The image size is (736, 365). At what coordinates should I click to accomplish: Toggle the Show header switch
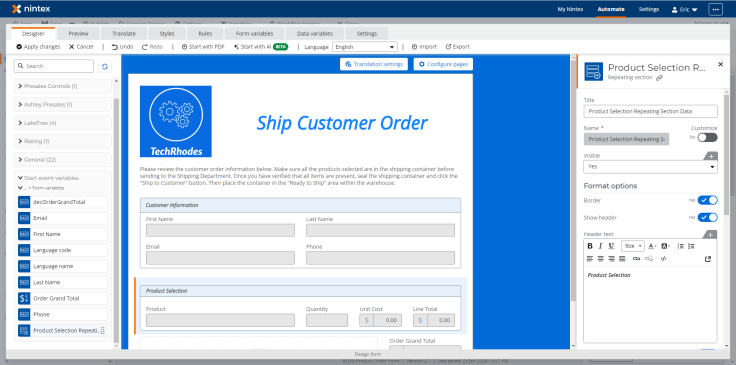click(707, 217)
